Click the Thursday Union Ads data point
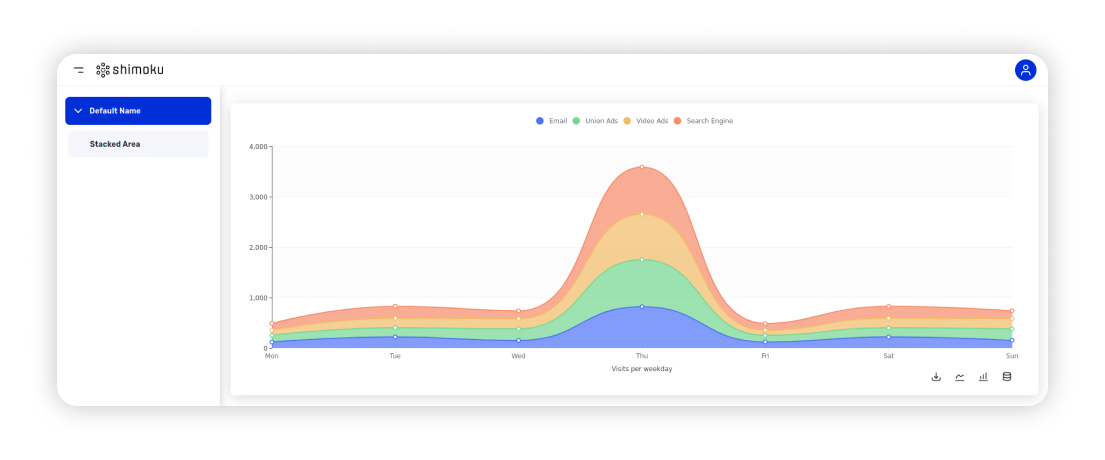 coord(642,260)
